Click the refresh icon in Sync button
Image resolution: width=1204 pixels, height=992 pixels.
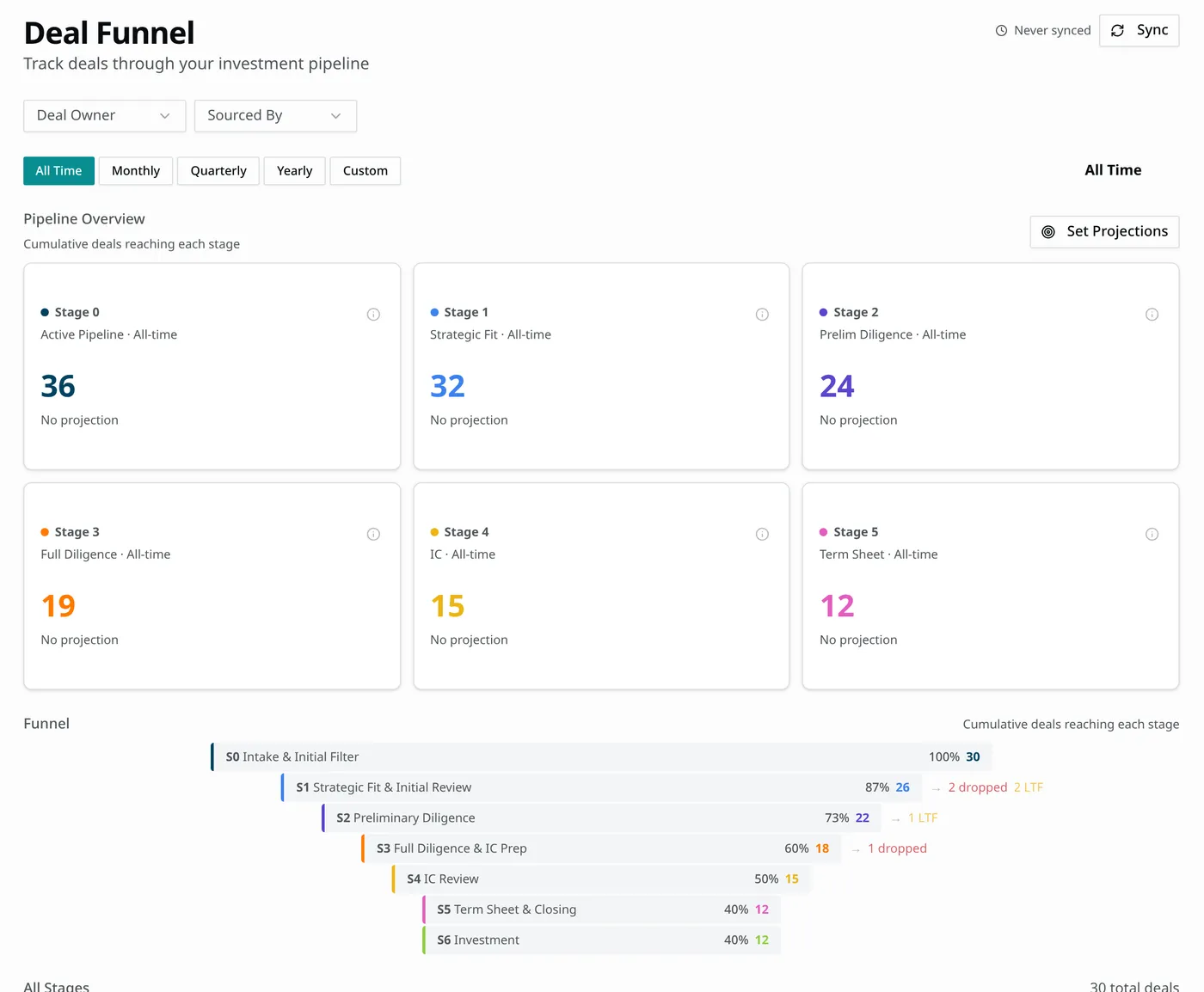tap(1117, 31)
